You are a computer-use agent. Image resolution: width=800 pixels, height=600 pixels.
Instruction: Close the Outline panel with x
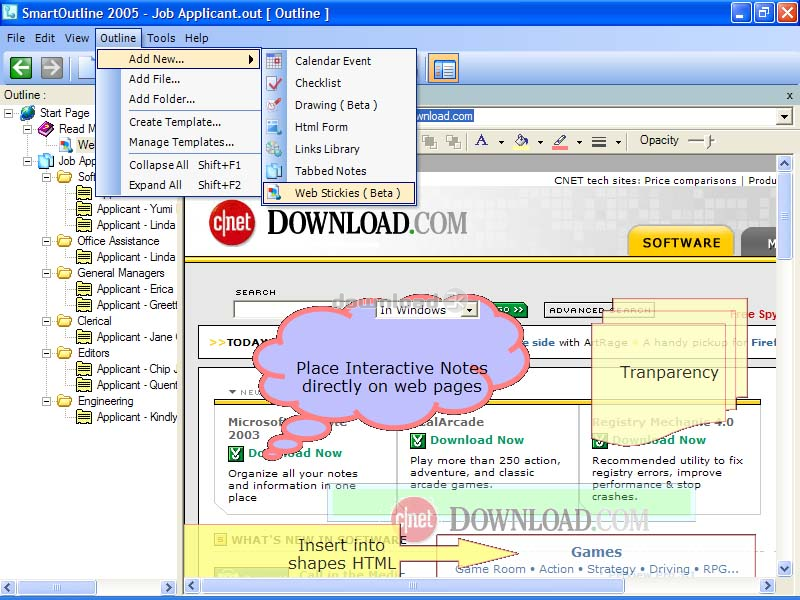(789, 95)
